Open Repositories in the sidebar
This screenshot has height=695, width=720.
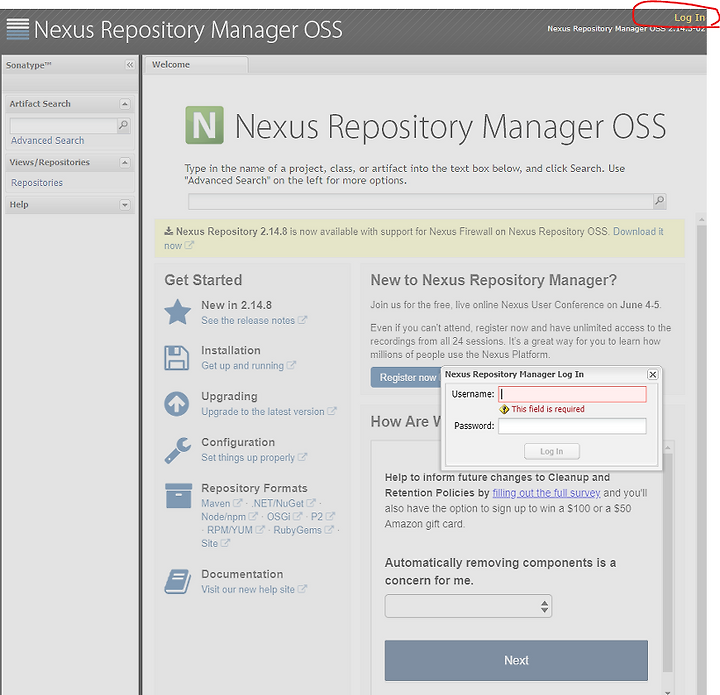point(37,183)
